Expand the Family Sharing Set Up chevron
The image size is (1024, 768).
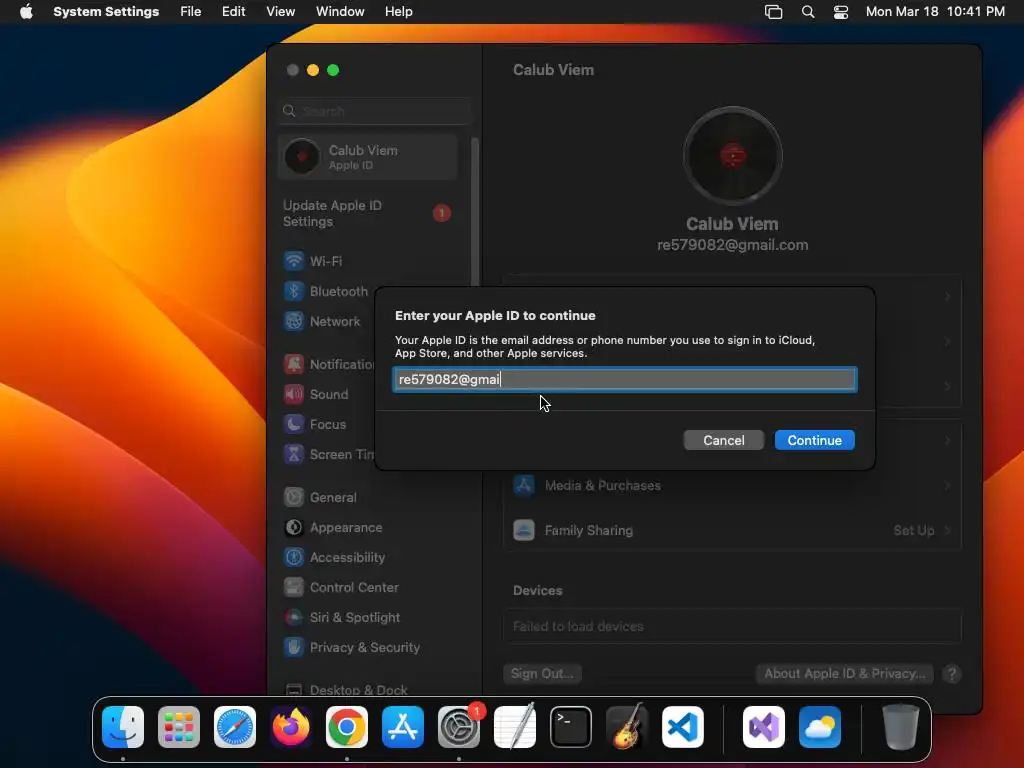[x=948, y=530]
